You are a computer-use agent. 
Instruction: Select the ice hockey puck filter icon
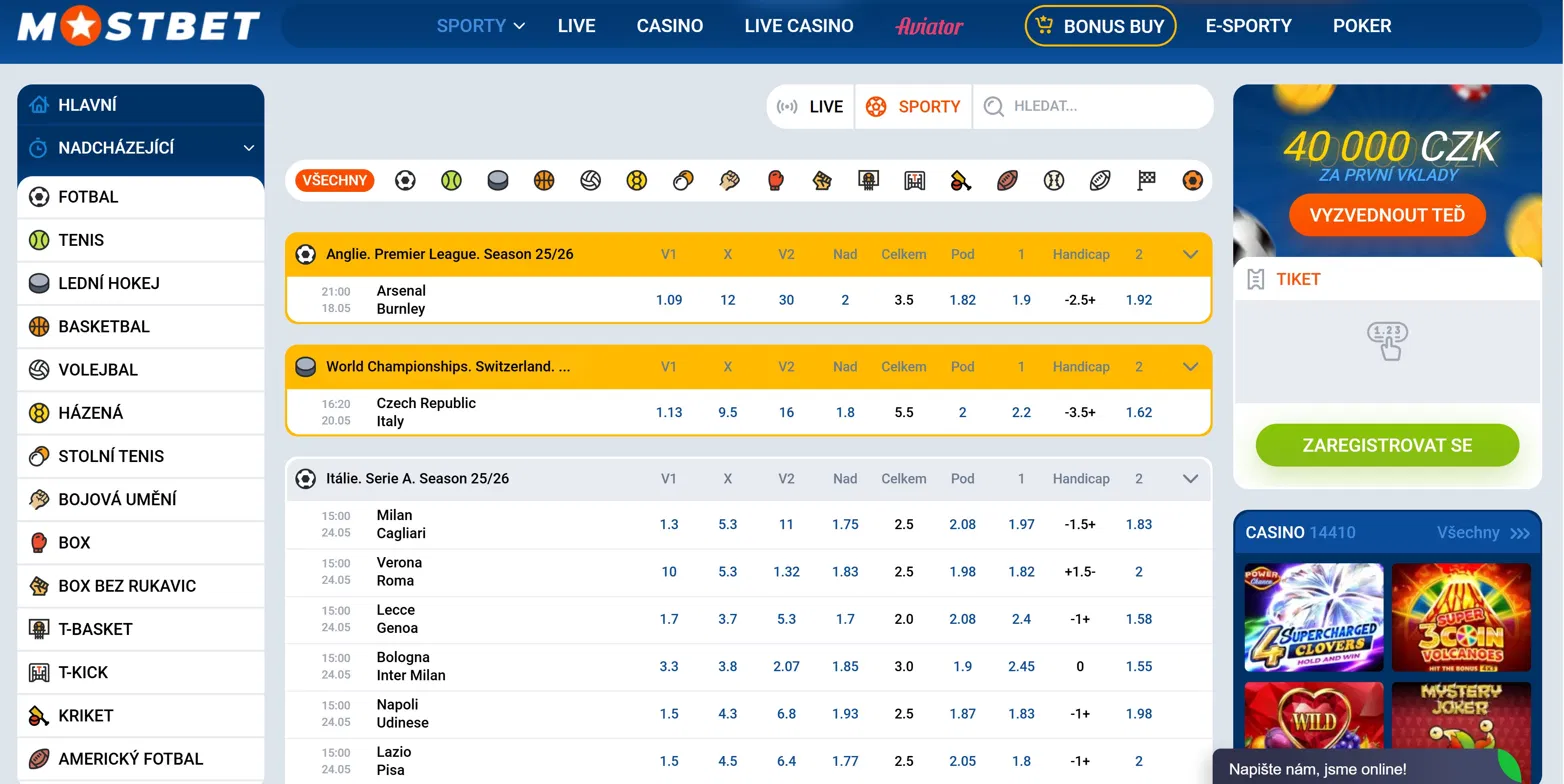point(498,181)
